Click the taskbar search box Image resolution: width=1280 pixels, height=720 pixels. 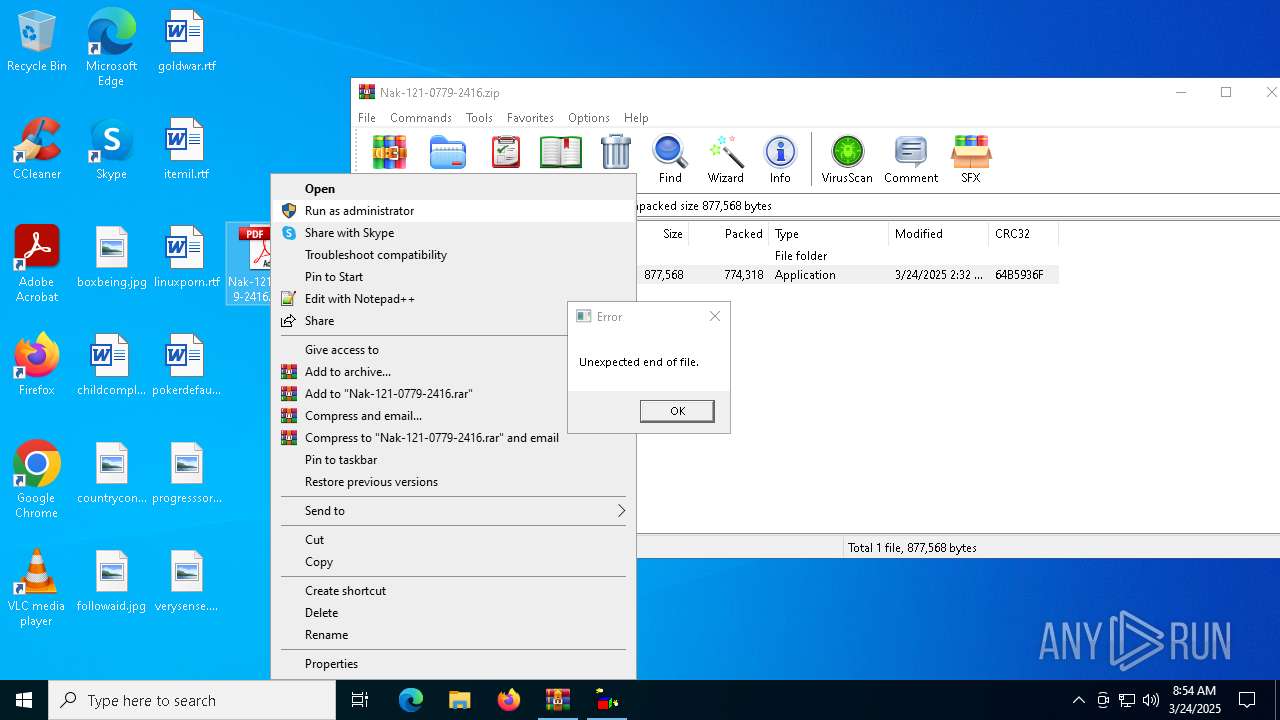click(x=192, y=700)
